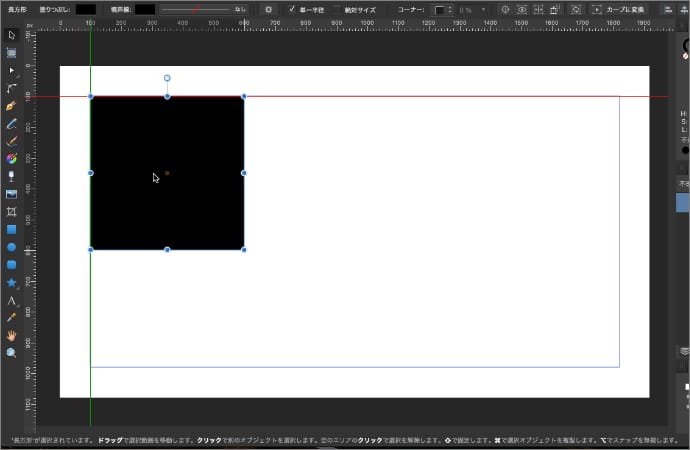This screenshot has width=690, height=450.
Task: Select the Fill gradient color-wheel tool
Action: point(12,159)
